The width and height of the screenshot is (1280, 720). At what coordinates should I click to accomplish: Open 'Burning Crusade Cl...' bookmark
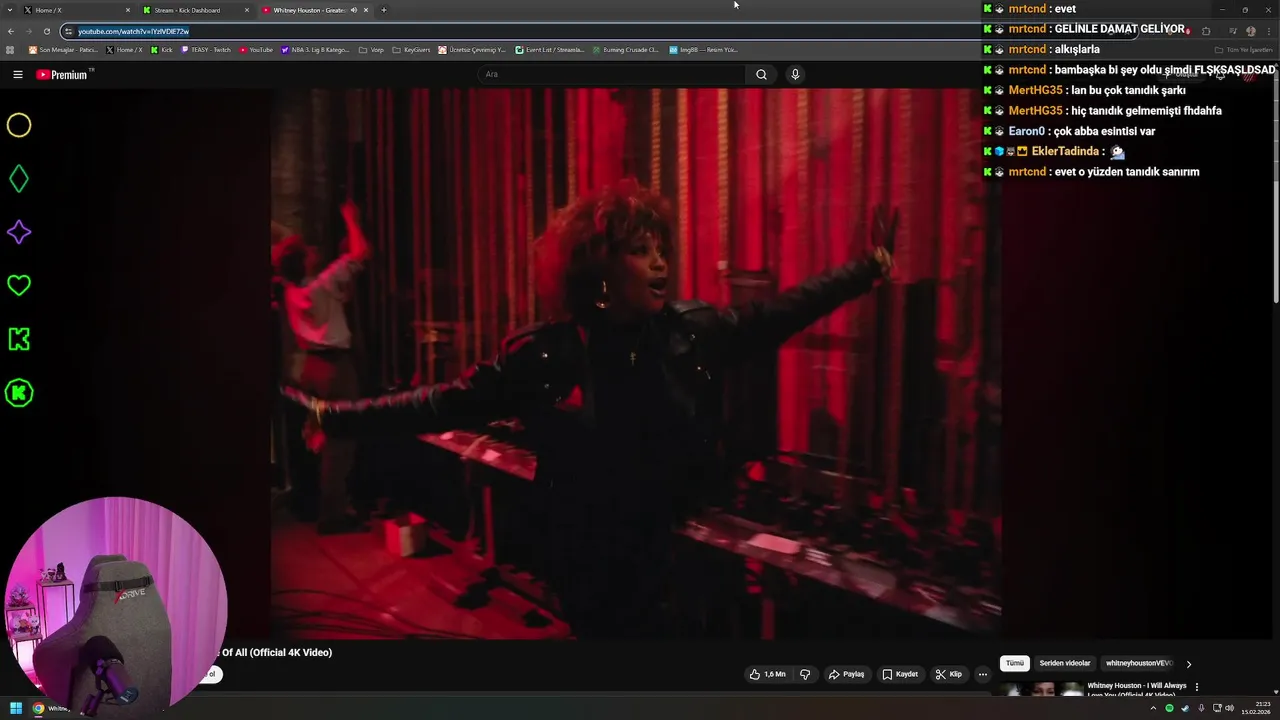[625, 49]
